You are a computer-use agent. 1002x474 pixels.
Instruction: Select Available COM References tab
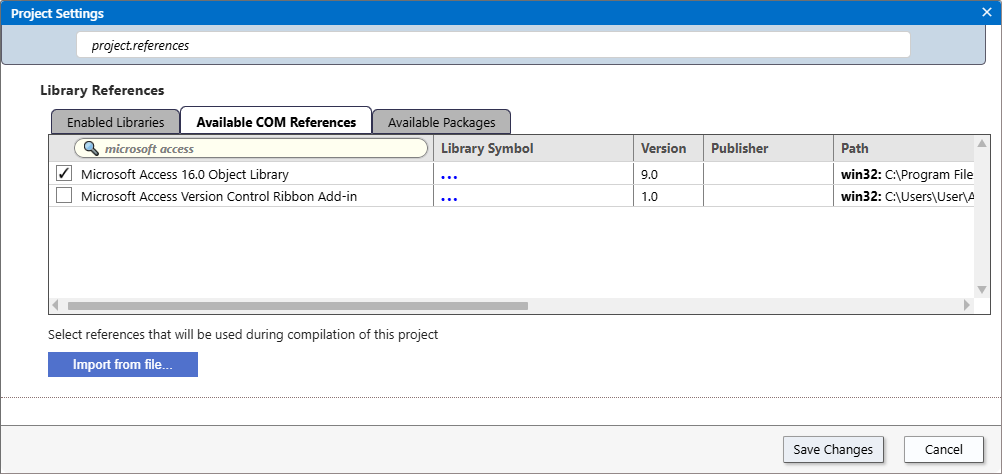click(276, 122)
